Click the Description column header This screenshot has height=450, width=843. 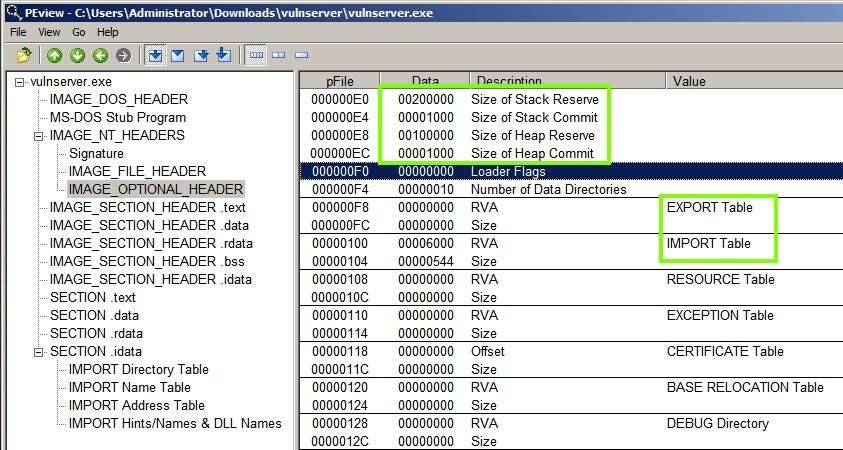coord(568,81)
